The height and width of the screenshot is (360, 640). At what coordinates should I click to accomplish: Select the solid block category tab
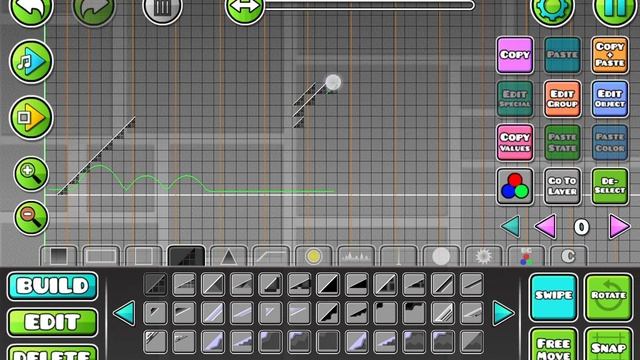[58, 256]
